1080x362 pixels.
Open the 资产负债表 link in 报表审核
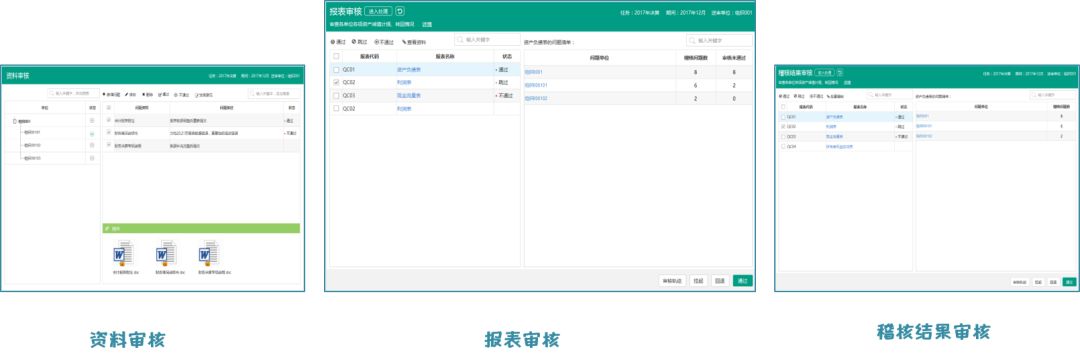pyautogui.click(x=409, y=70)
